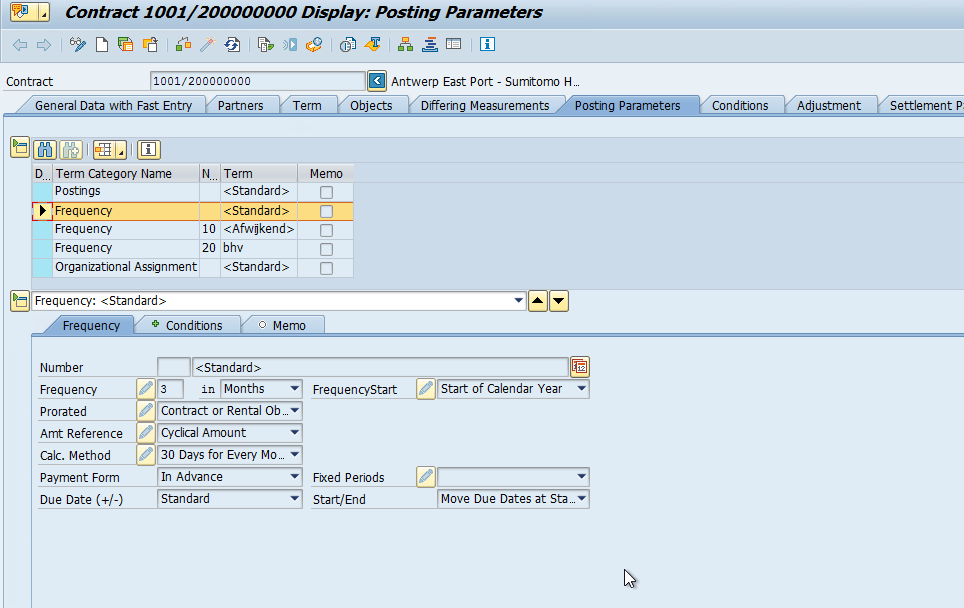964x608 pixels.
Task: Switch to the Partners tab
Action: (240, 105)
